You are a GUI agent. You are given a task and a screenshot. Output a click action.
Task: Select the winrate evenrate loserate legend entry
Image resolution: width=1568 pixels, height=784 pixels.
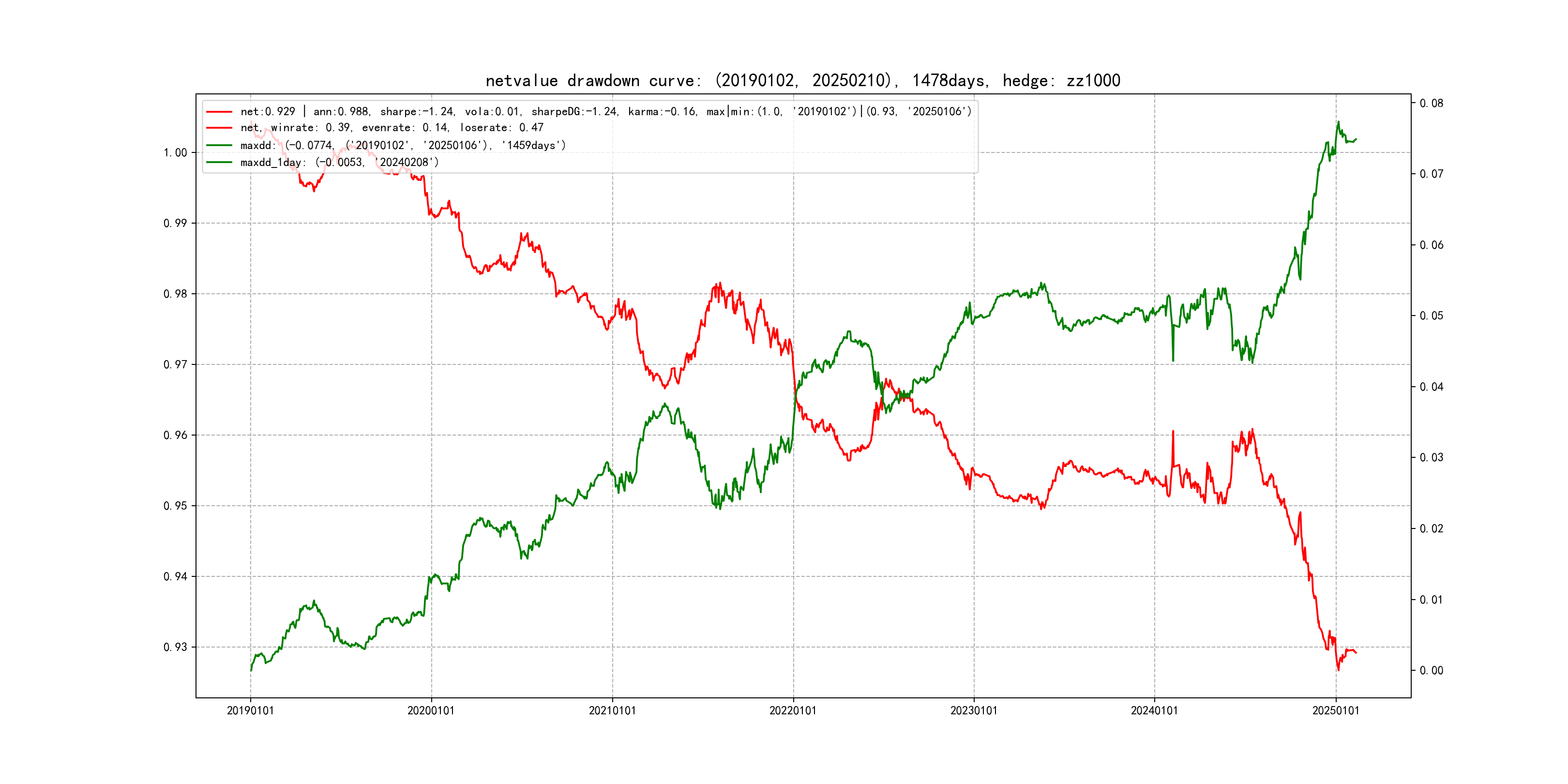392,128
